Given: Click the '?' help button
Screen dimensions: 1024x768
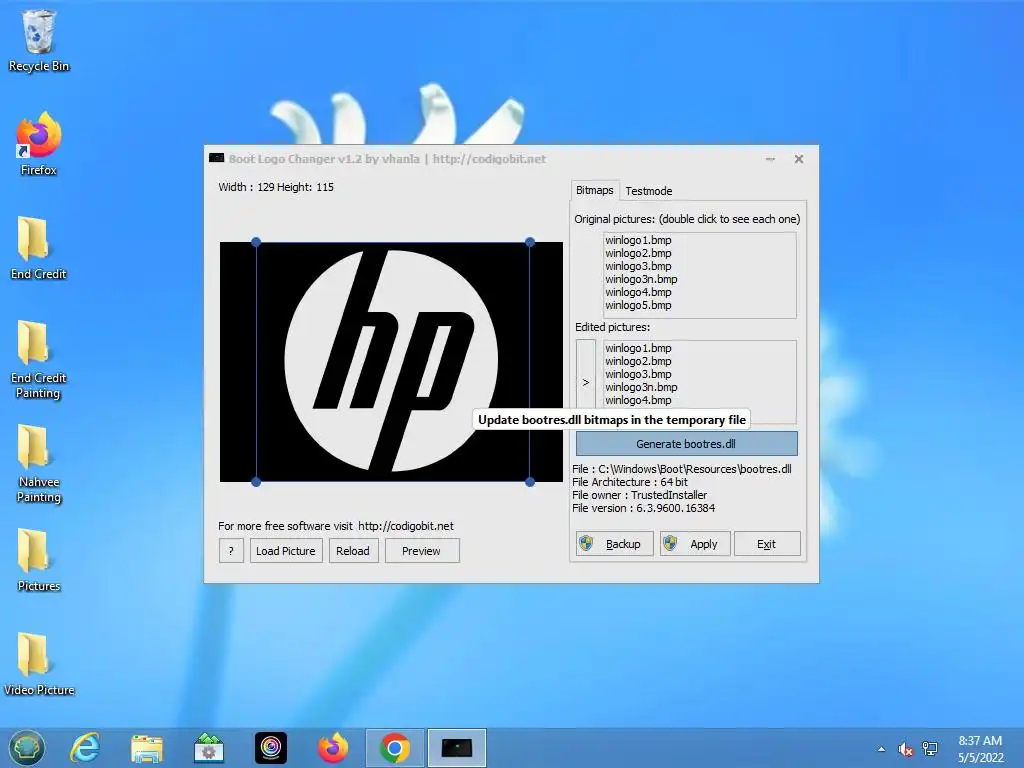Looking at the screenshot, I should [x=231, y=551].
